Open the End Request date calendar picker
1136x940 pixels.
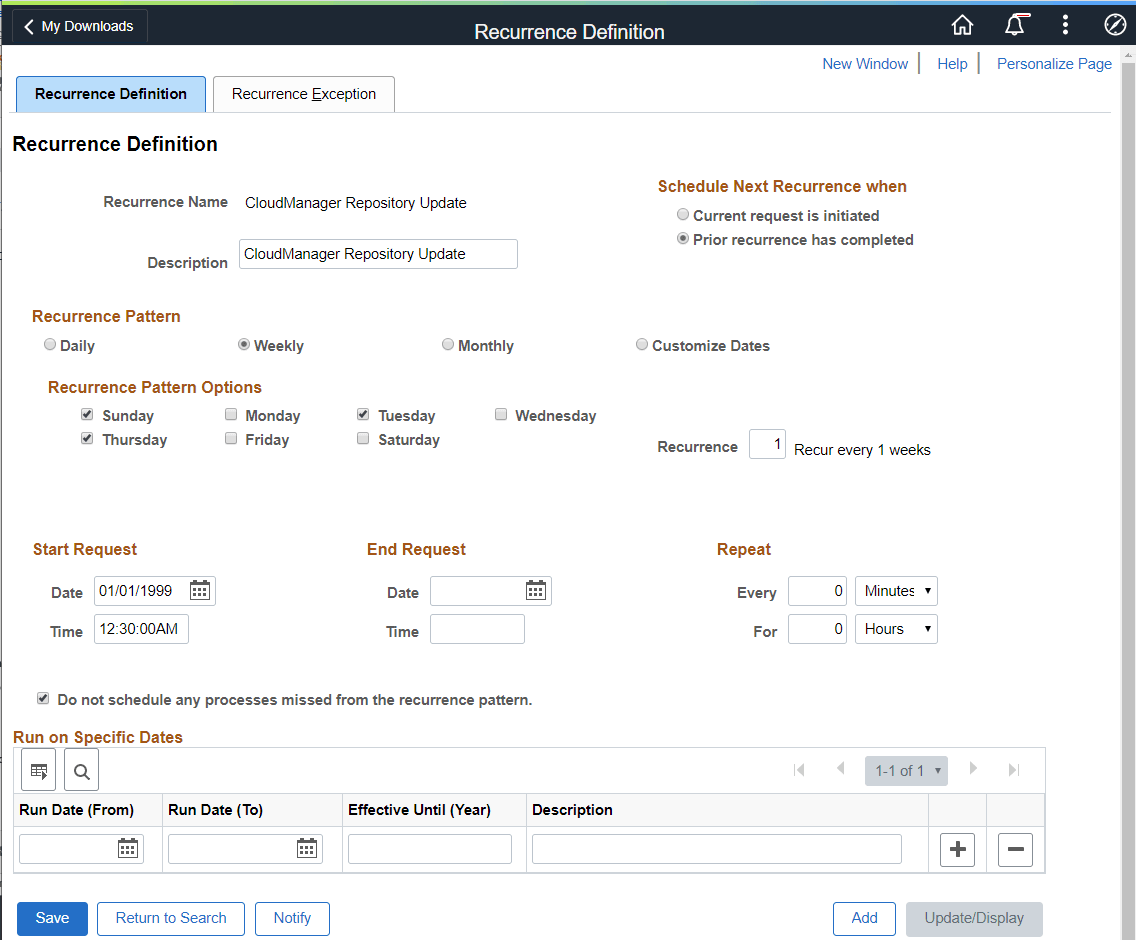[x=535, y=590]
